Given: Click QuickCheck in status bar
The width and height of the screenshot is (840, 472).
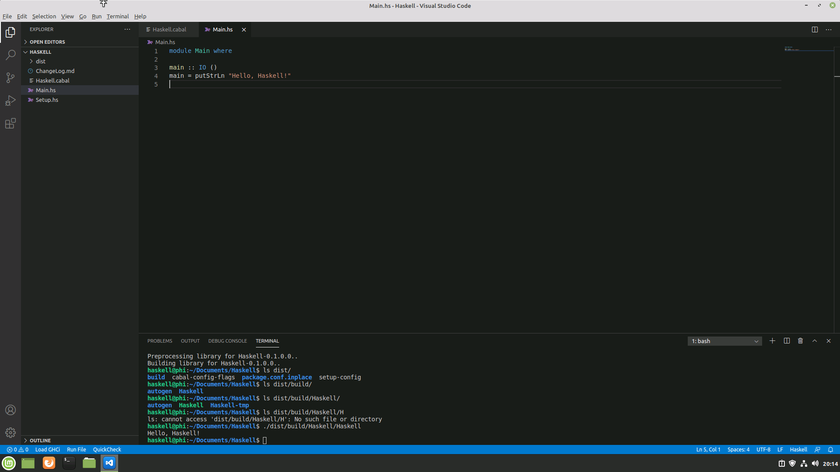Looking at the screenshot, I should tap(107, 449).
